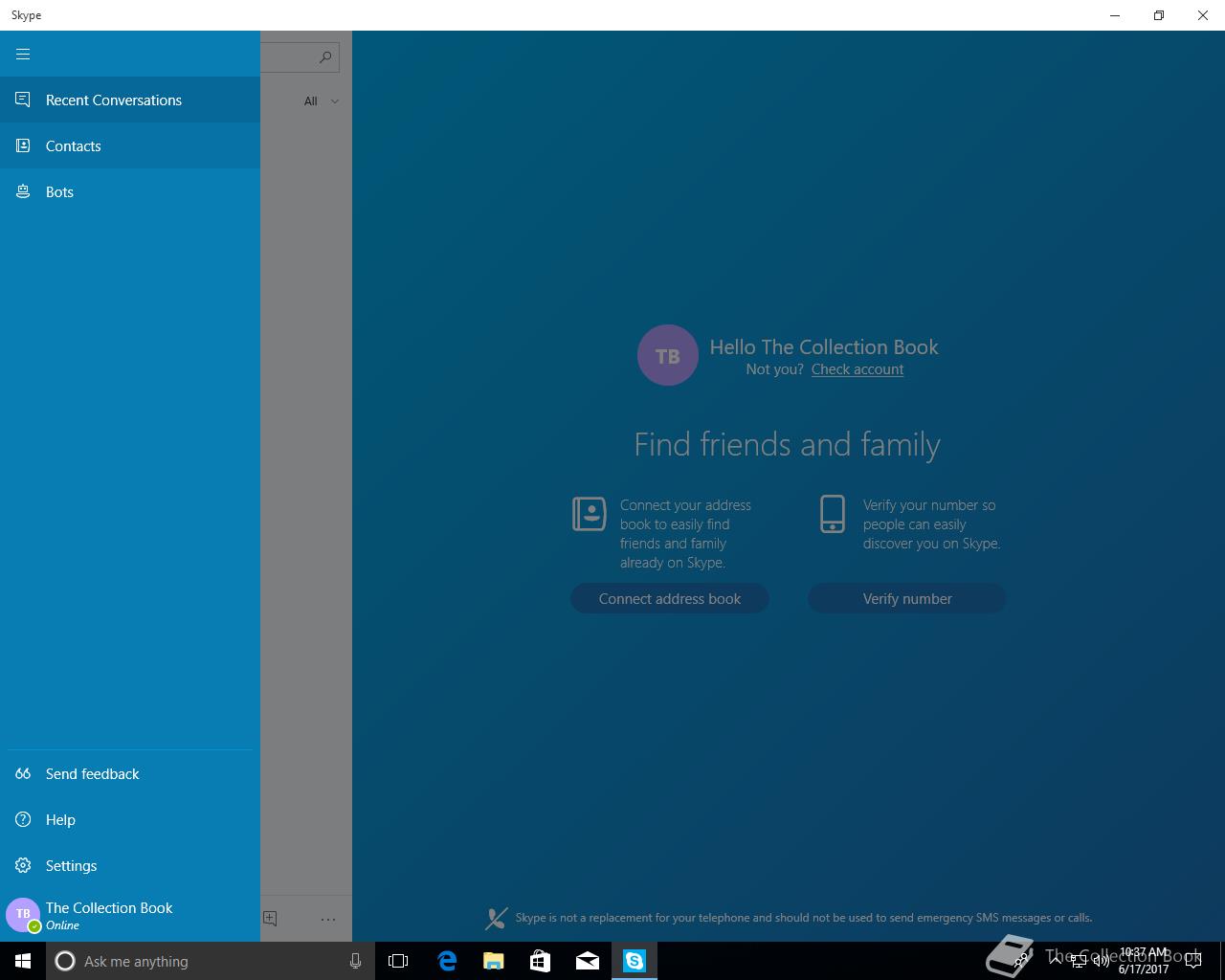Open File Explorer from taskbar
Screen dimensions: 1225x980
point(494,961)
